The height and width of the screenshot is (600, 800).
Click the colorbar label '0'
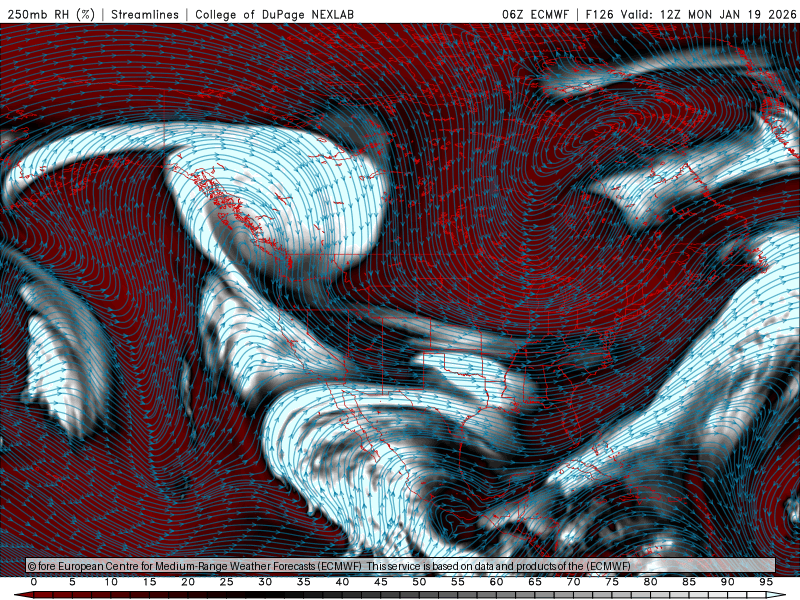click(x=34, y=582)
